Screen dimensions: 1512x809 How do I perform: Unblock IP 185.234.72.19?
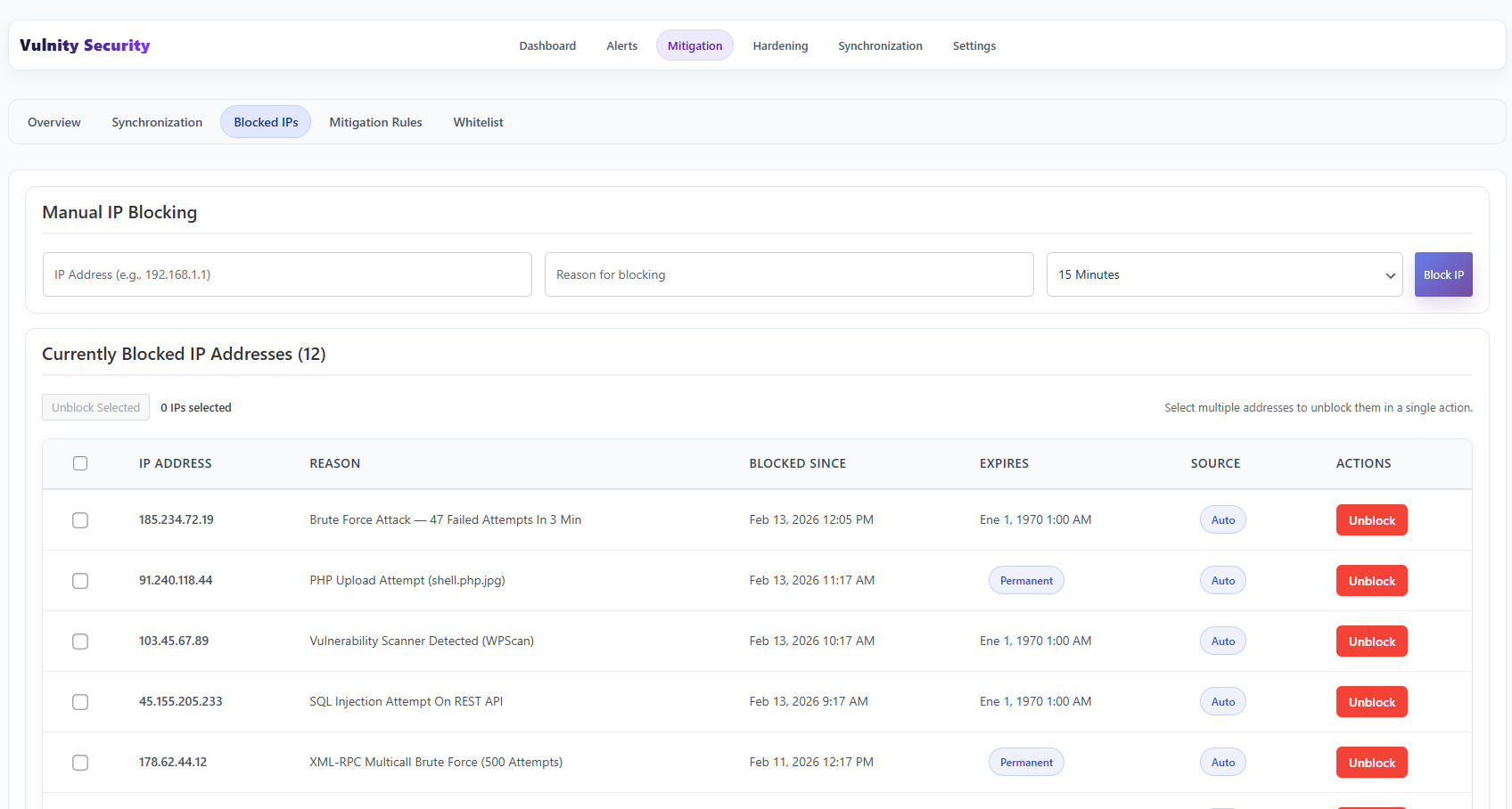pos(1371,520)
